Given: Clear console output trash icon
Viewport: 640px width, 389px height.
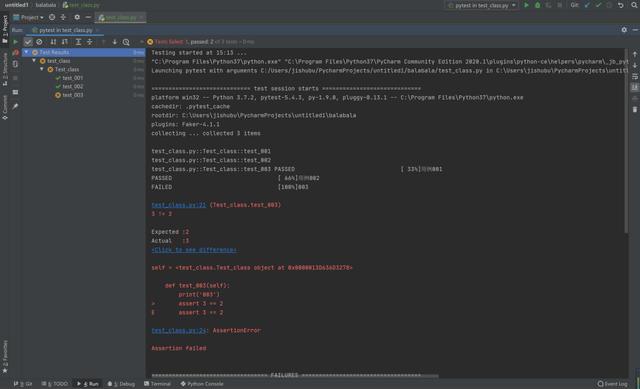Looking at the screenshot, I should point(635,109).
